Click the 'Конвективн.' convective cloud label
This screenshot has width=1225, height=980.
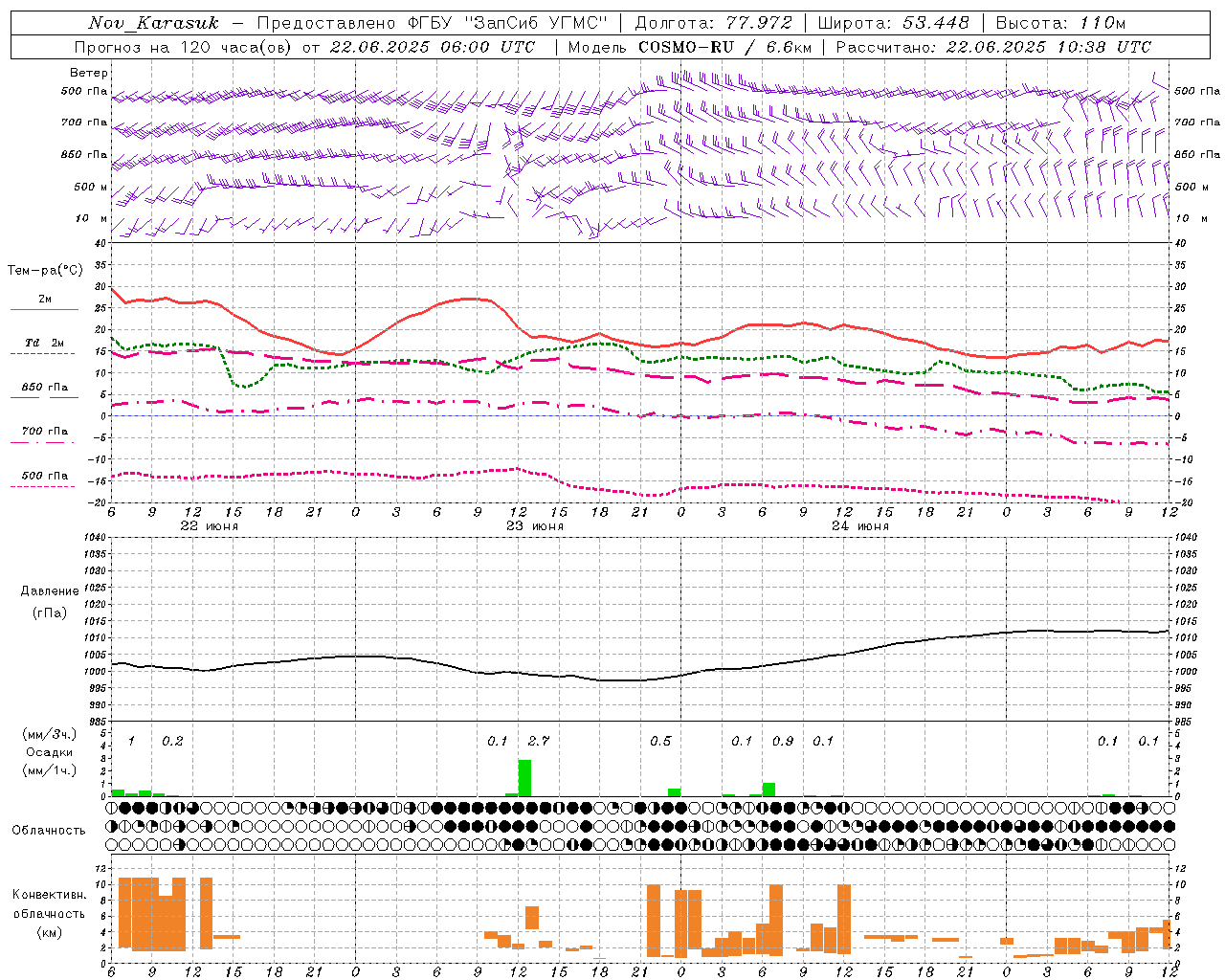(x=50, y=895)
